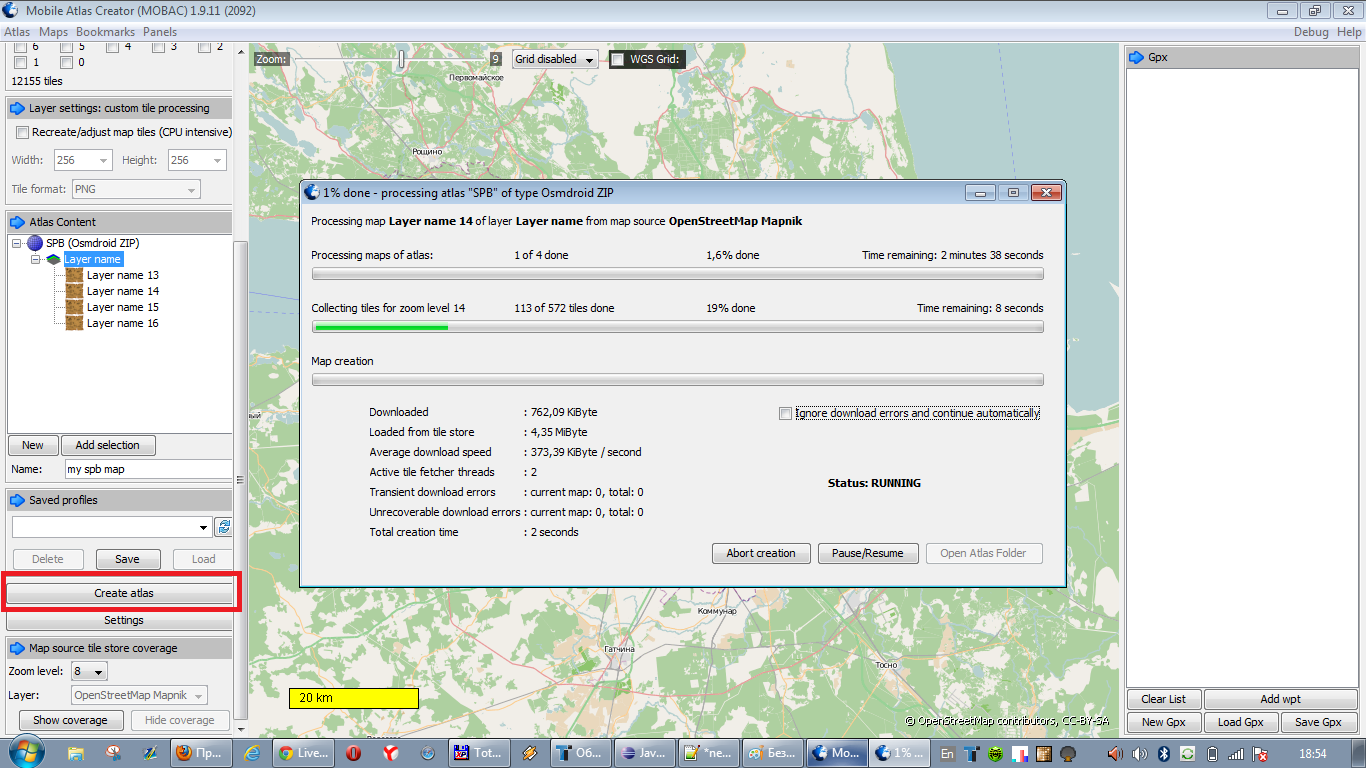Image resolution: width=1366 pixels, height=768 pixels.
Task: Open the Debug menu
Action: 1311,32
